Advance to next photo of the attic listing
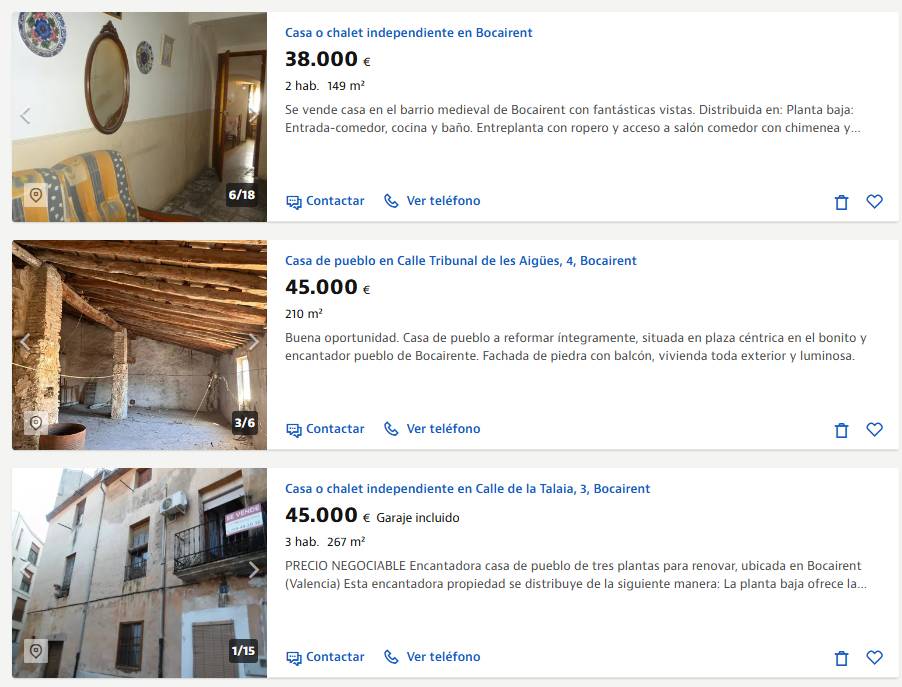The height and width of the screenshot is (687, 902). click(254, 342)
